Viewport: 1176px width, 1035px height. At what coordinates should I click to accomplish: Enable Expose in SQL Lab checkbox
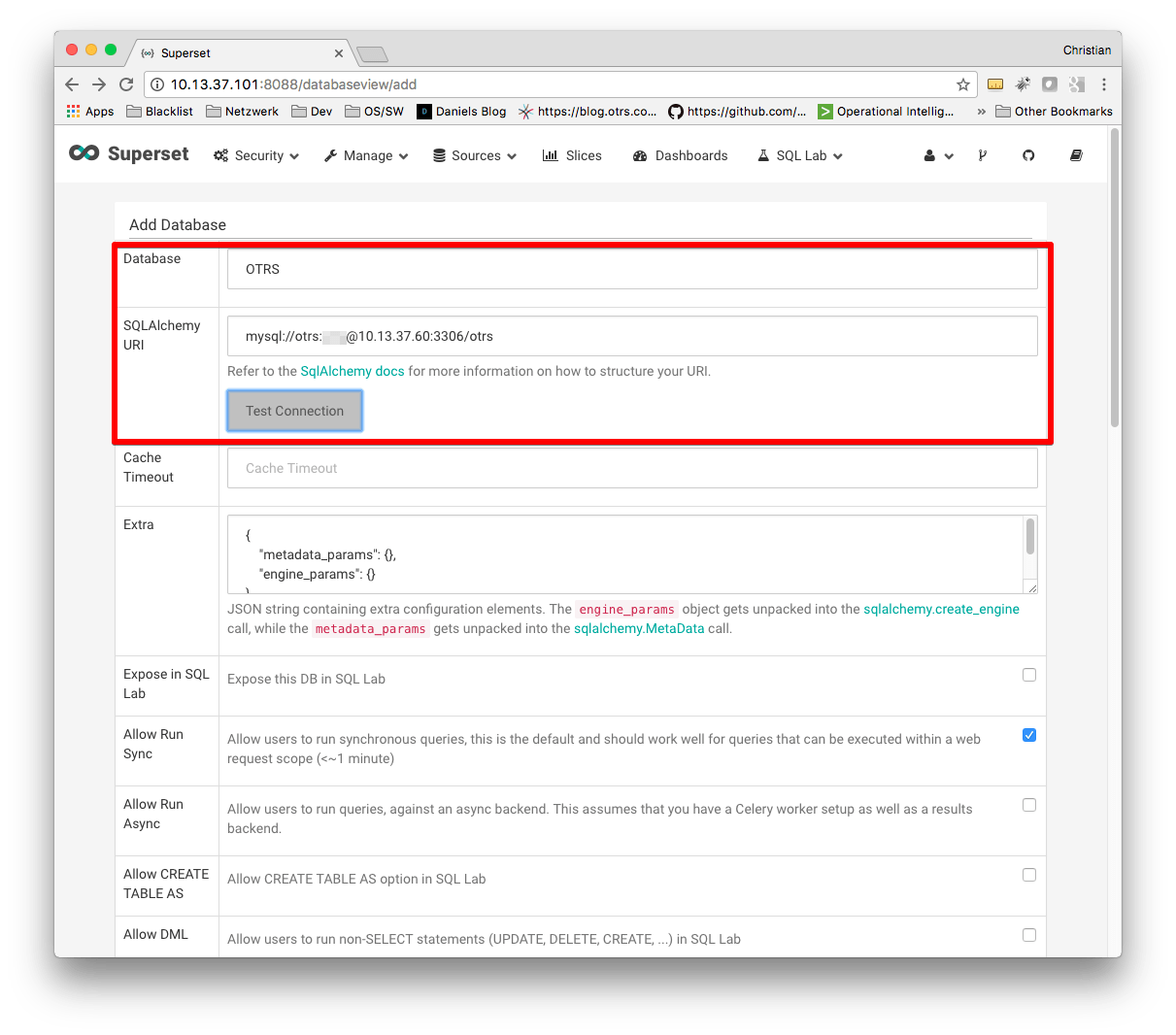1029,675
